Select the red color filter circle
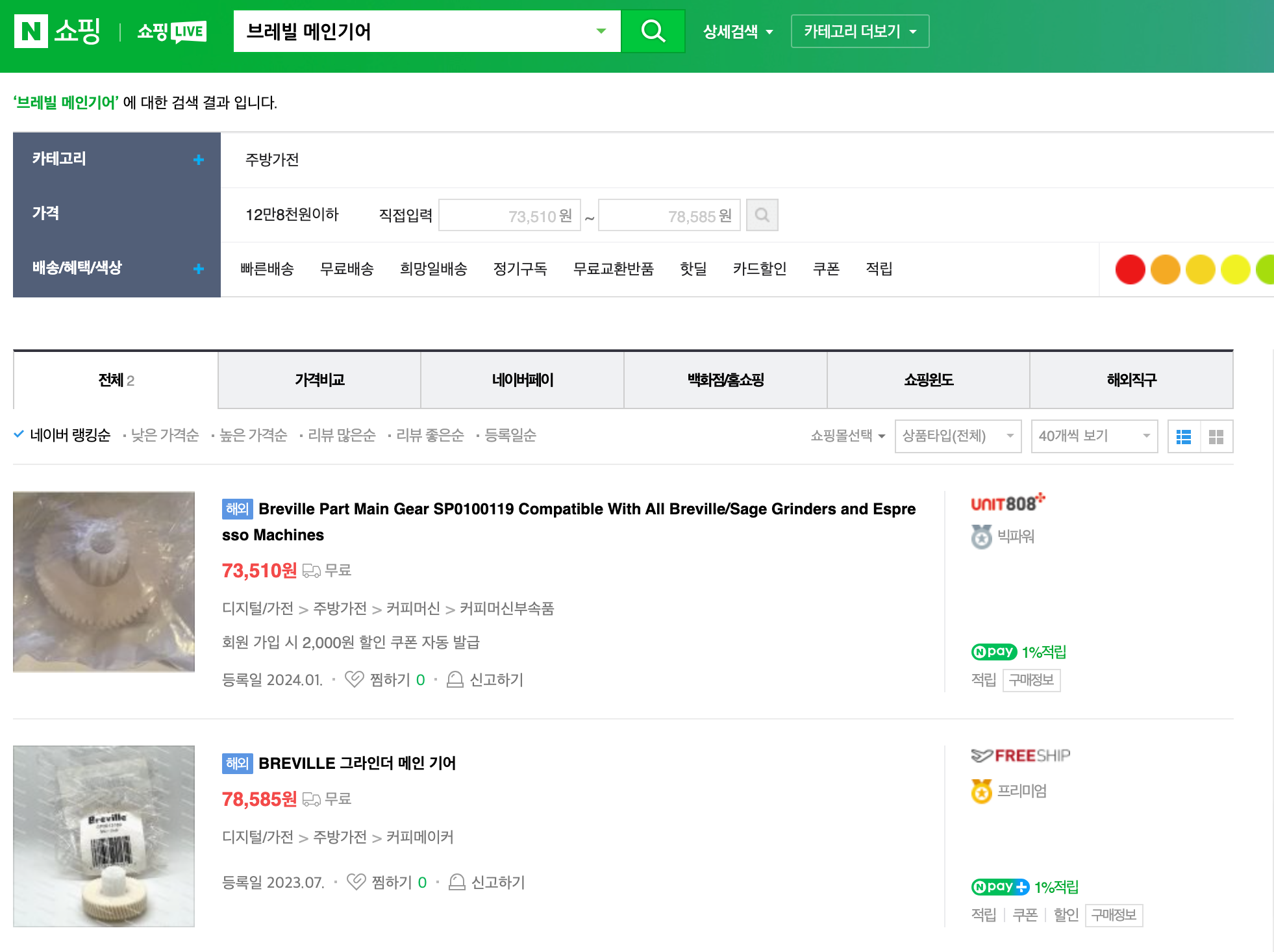1274x952 pixels. click(x=1130, y=269)
